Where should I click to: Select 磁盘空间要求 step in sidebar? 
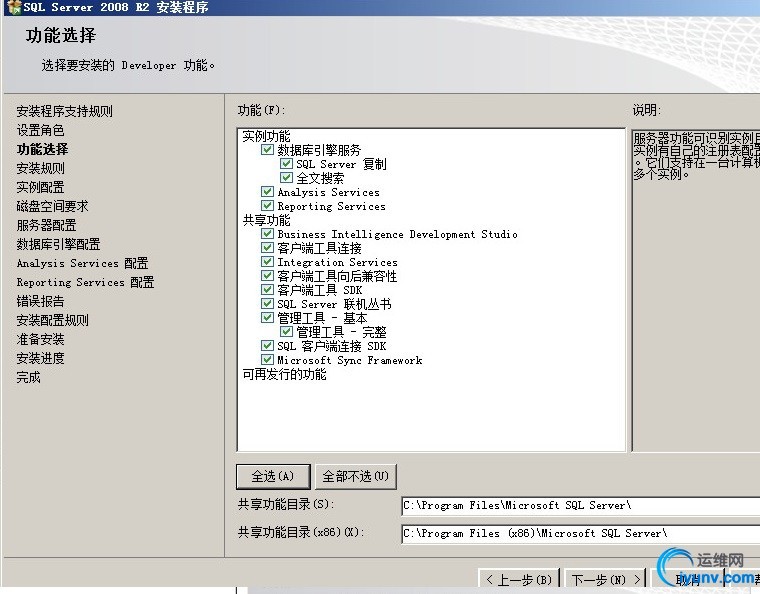(x=52, y=206)
